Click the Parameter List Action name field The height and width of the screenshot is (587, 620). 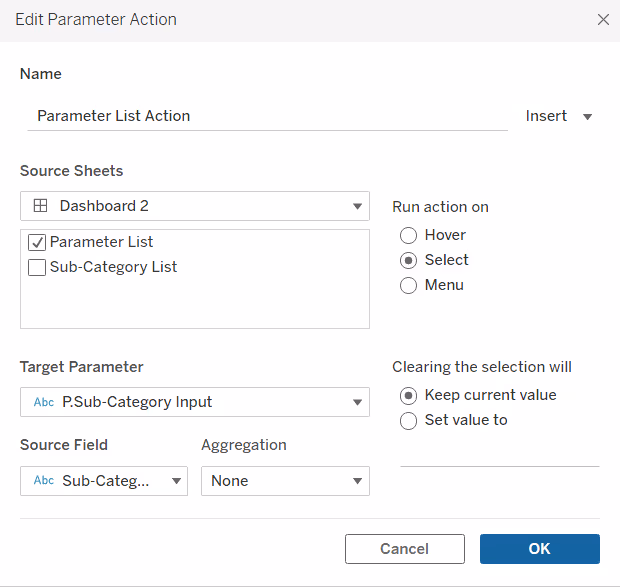[268, 116]
